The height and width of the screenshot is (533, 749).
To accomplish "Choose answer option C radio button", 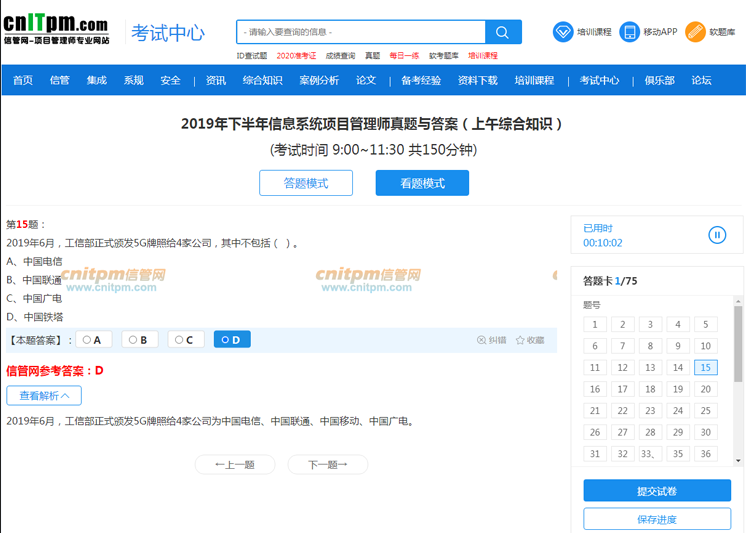I will 179,340.
